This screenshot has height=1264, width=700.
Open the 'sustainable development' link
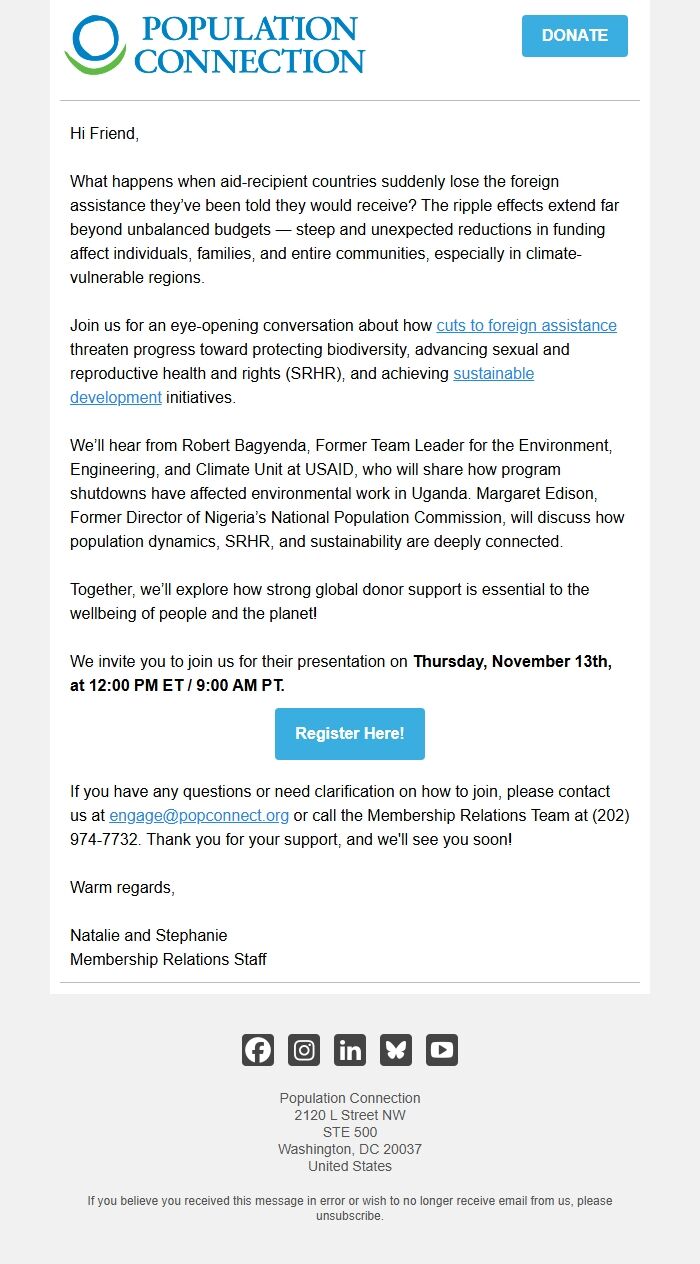(x=494, y=373)
